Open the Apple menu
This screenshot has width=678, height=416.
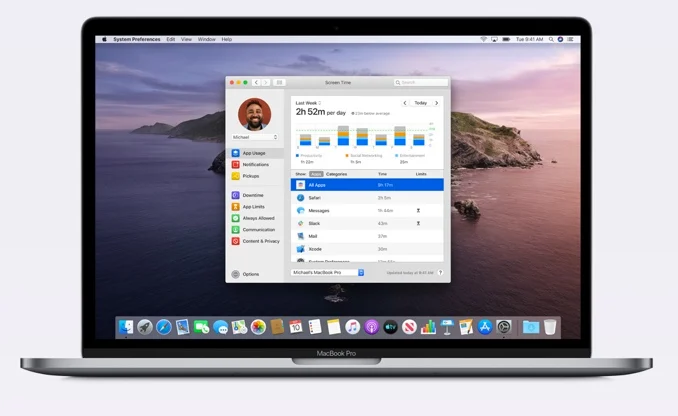coord(104,39)
